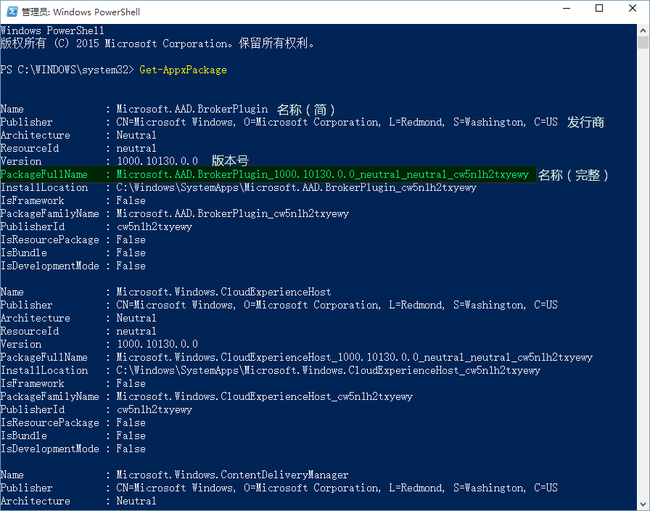Click InstallLocation path ending AAD.BrokerPlugin_cw5n1h2txyewy
Viewport: 650px width, 511px height.
click(296, 188)
